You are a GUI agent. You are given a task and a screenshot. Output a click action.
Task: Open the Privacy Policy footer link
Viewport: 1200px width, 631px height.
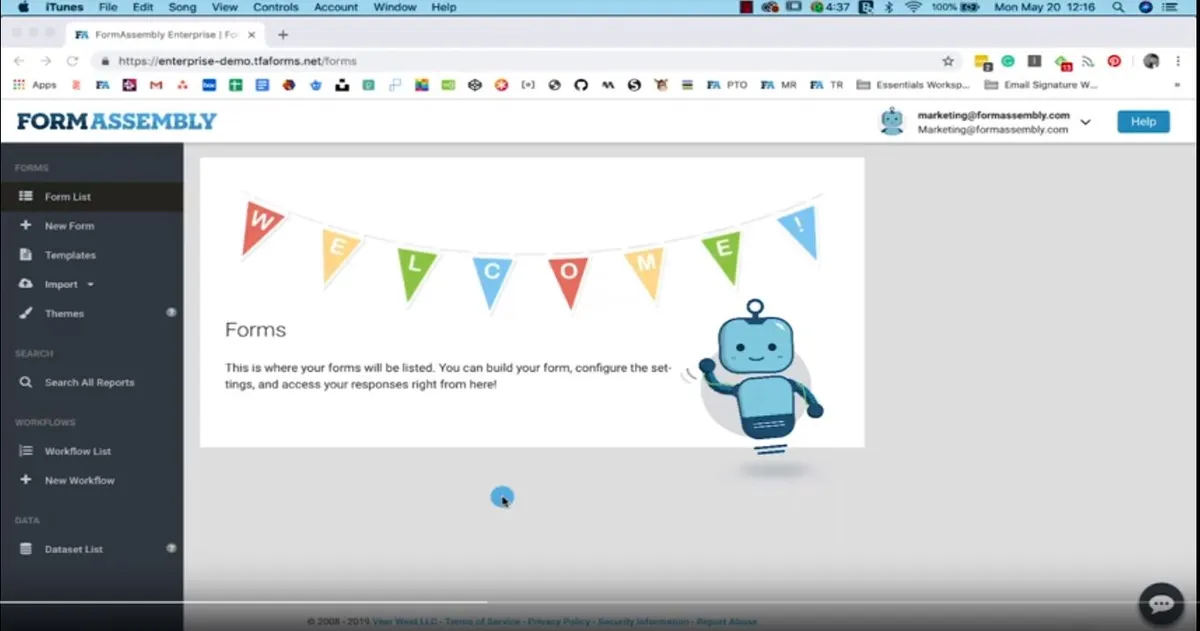pos(559,622)
